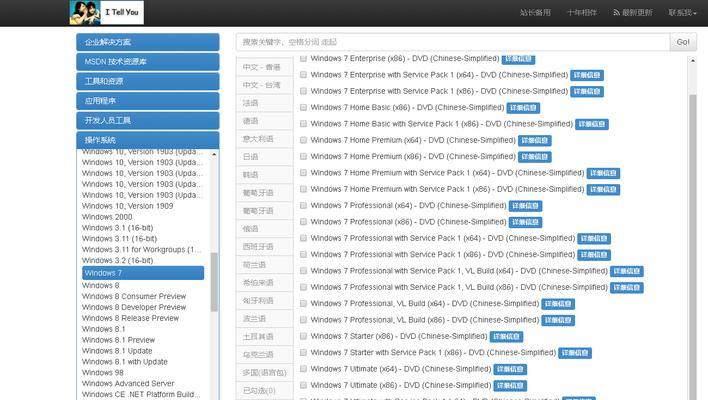708x400 pixels.
Task: Select Windows 3.11 for Workgroups entry
Action: pos(142,249)
